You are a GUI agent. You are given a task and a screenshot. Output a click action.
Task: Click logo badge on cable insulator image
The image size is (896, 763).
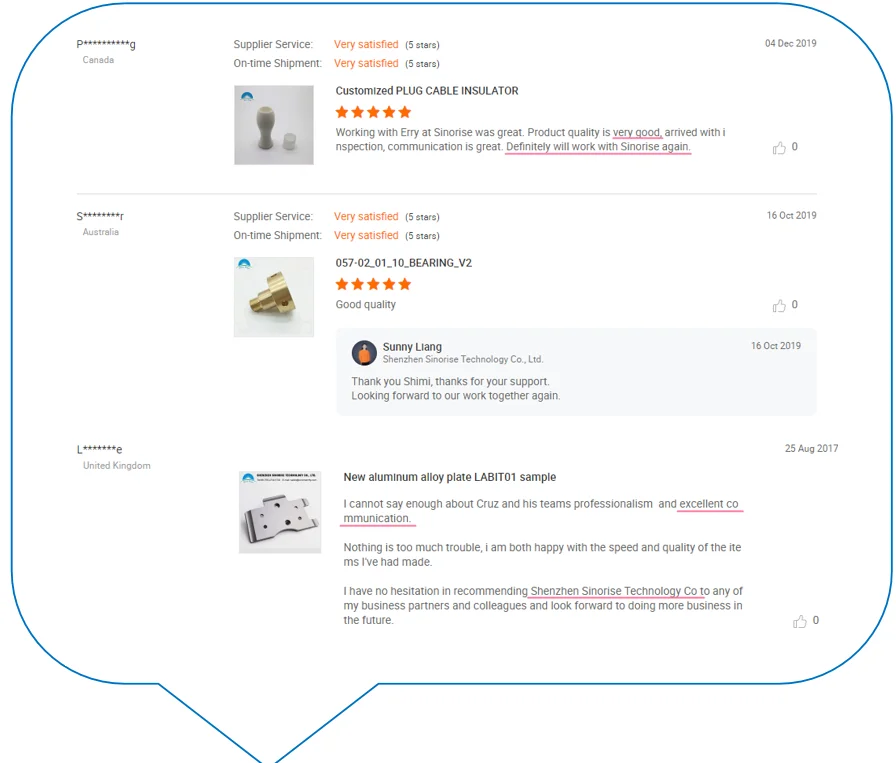coord(247,96)
